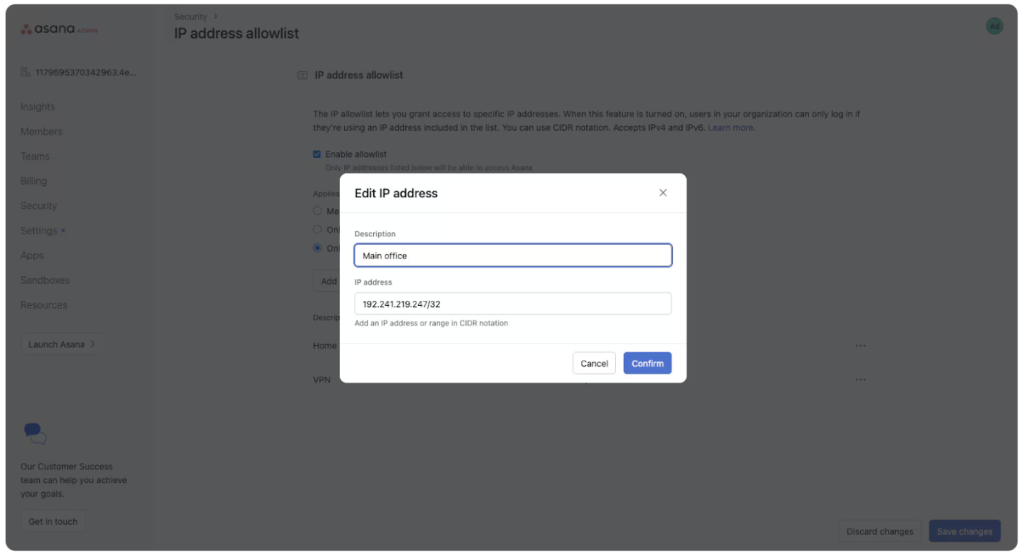
Task: Open the Members sidebar item
Action: (41, 131)
